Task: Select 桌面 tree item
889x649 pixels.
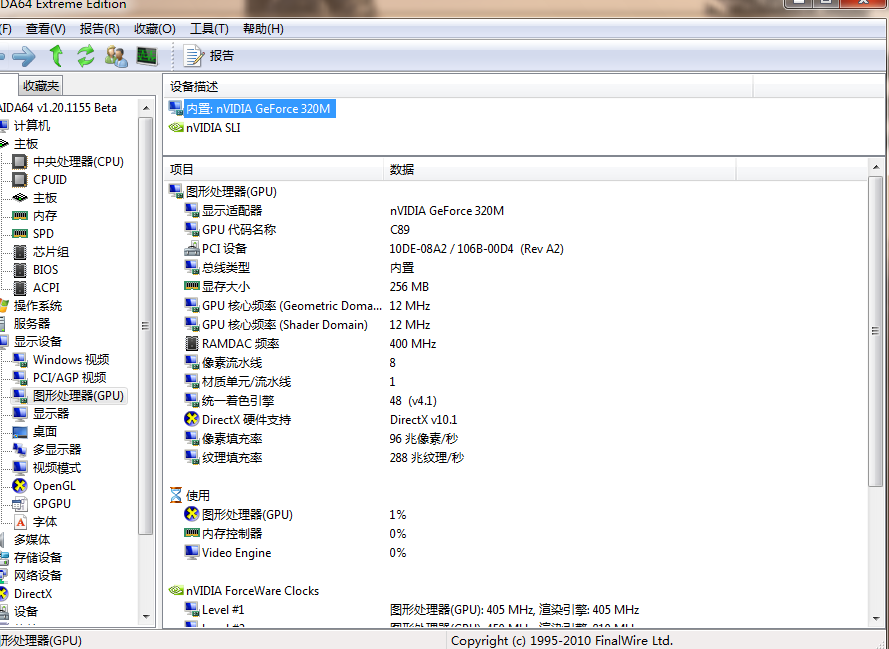Action: point(45,432)
